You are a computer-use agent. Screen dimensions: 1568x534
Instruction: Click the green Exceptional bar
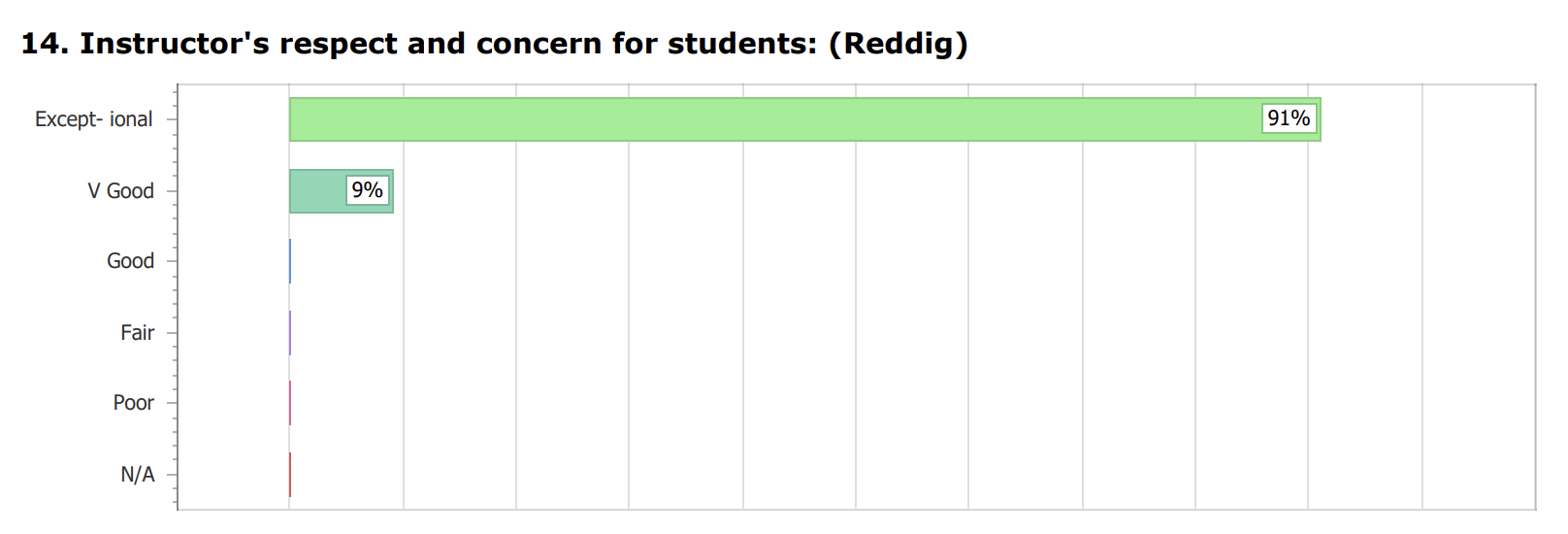tap(804, 119)
